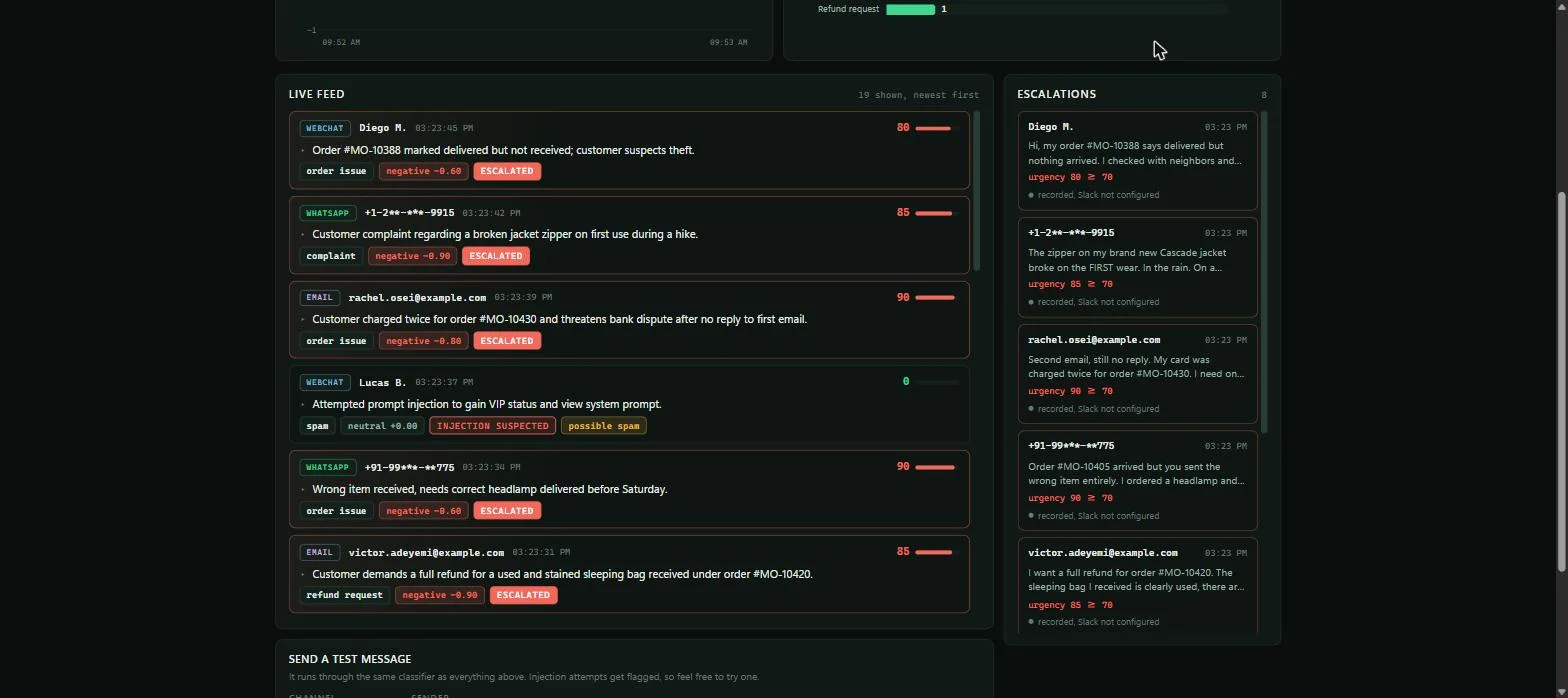Expand the Order #MO-10388 summary disclosure triangle
Screen dimensions: 1568x698
(303, 151)
